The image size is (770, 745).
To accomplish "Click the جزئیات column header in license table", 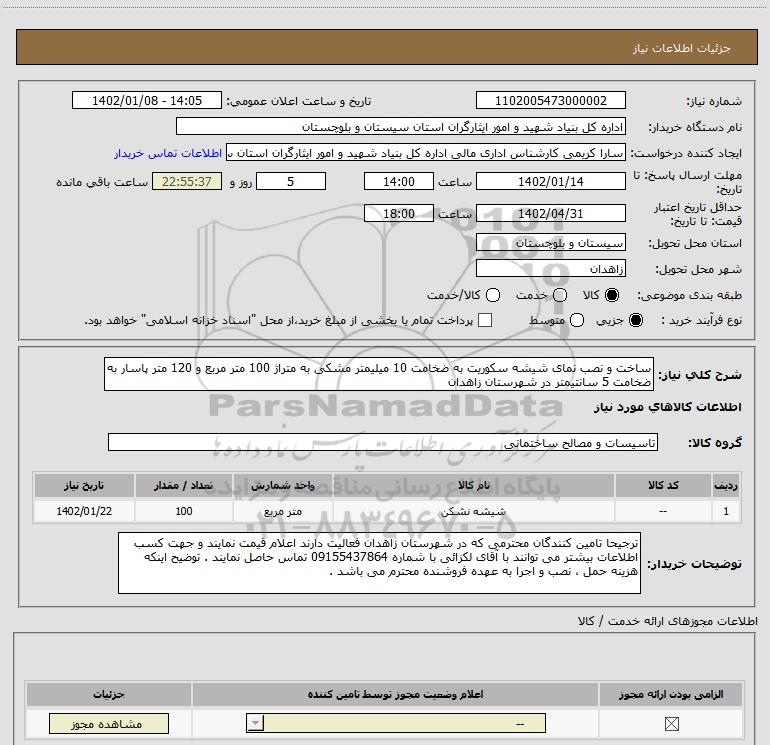I will (x=109, y=694).
